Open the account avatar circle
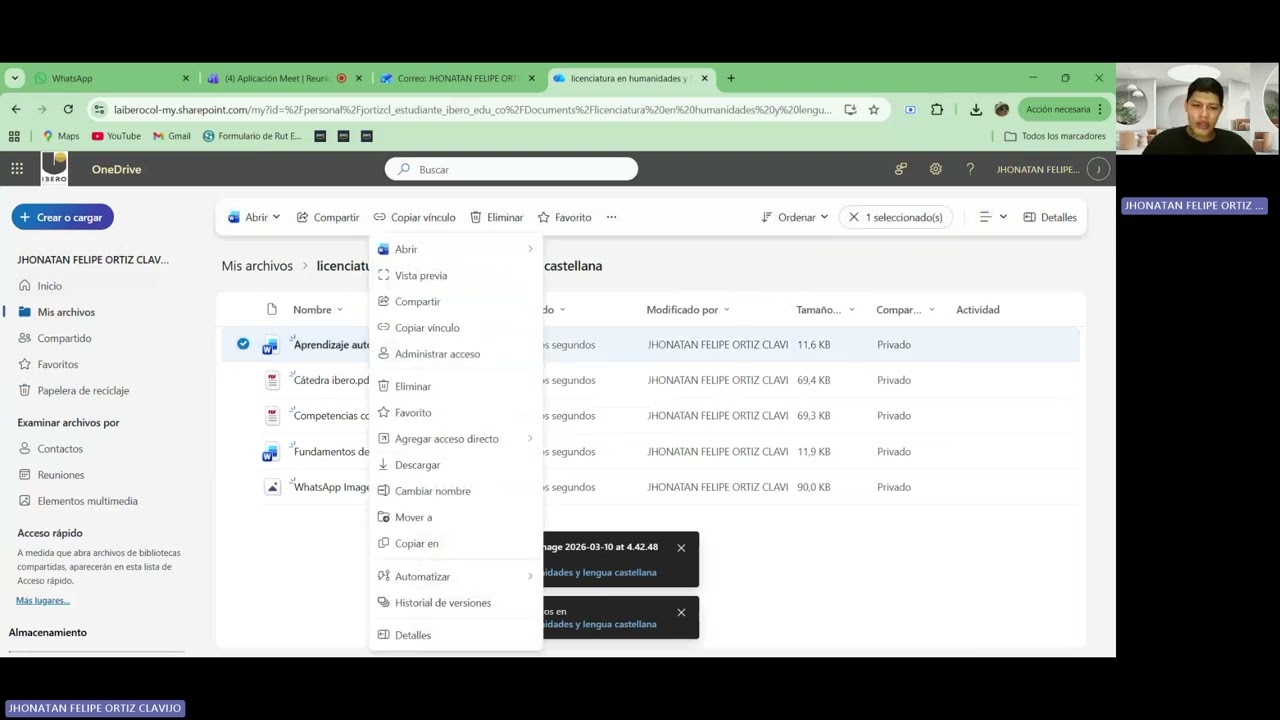The height and width of the screenshot is (720, 1280). tap(1098, 169)
